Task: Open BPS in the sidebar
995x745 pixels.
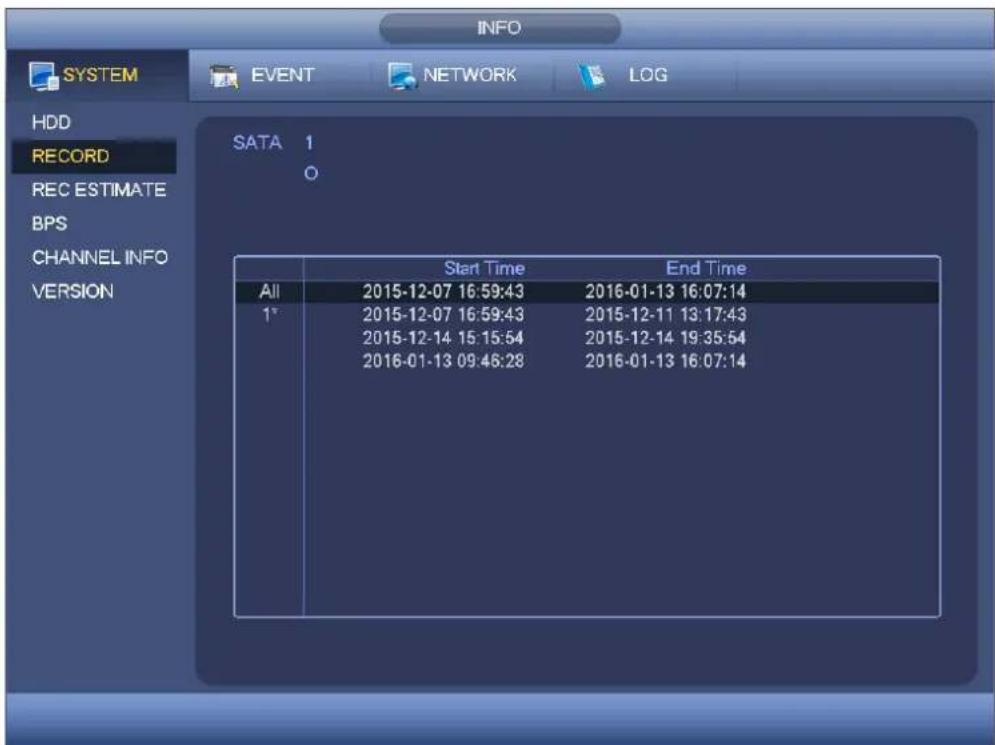Action: (49, 223)
